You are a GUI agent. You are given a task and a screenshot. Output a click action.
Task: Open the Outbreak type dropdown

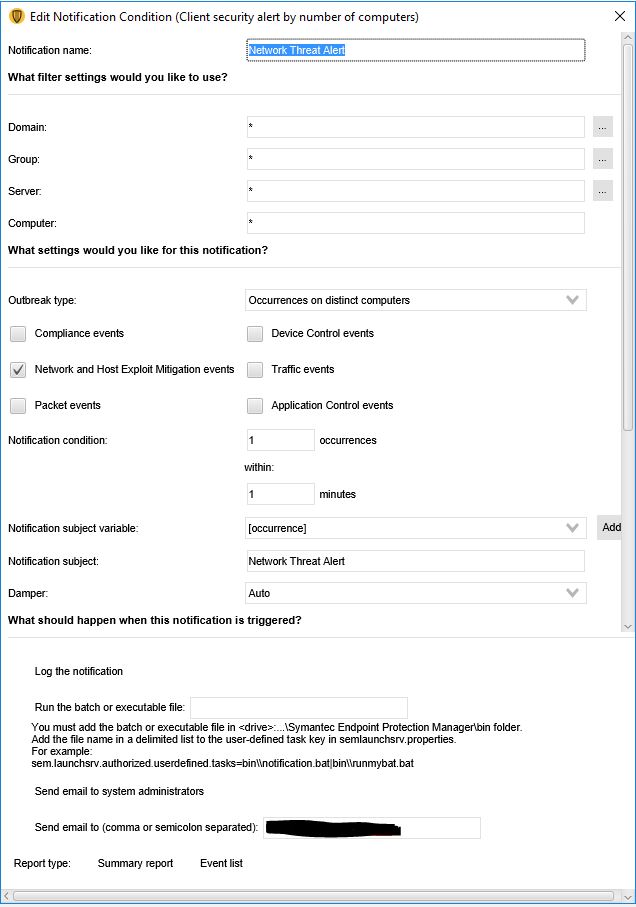click(x=571, y=299)
